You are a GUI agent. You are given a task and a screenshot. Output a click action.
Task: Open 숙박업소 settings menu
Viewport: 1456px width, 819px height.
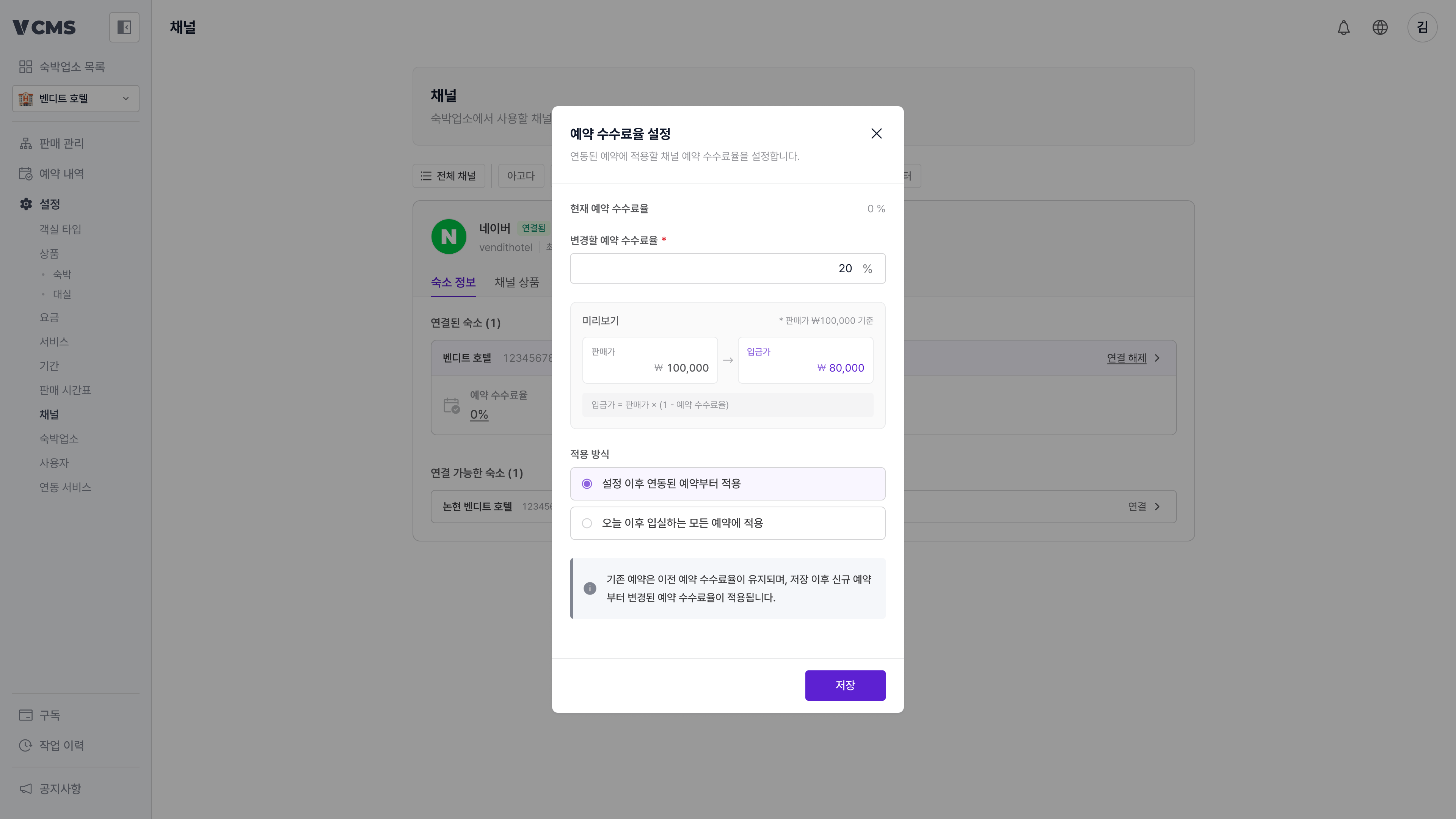[x=59, y=439]
